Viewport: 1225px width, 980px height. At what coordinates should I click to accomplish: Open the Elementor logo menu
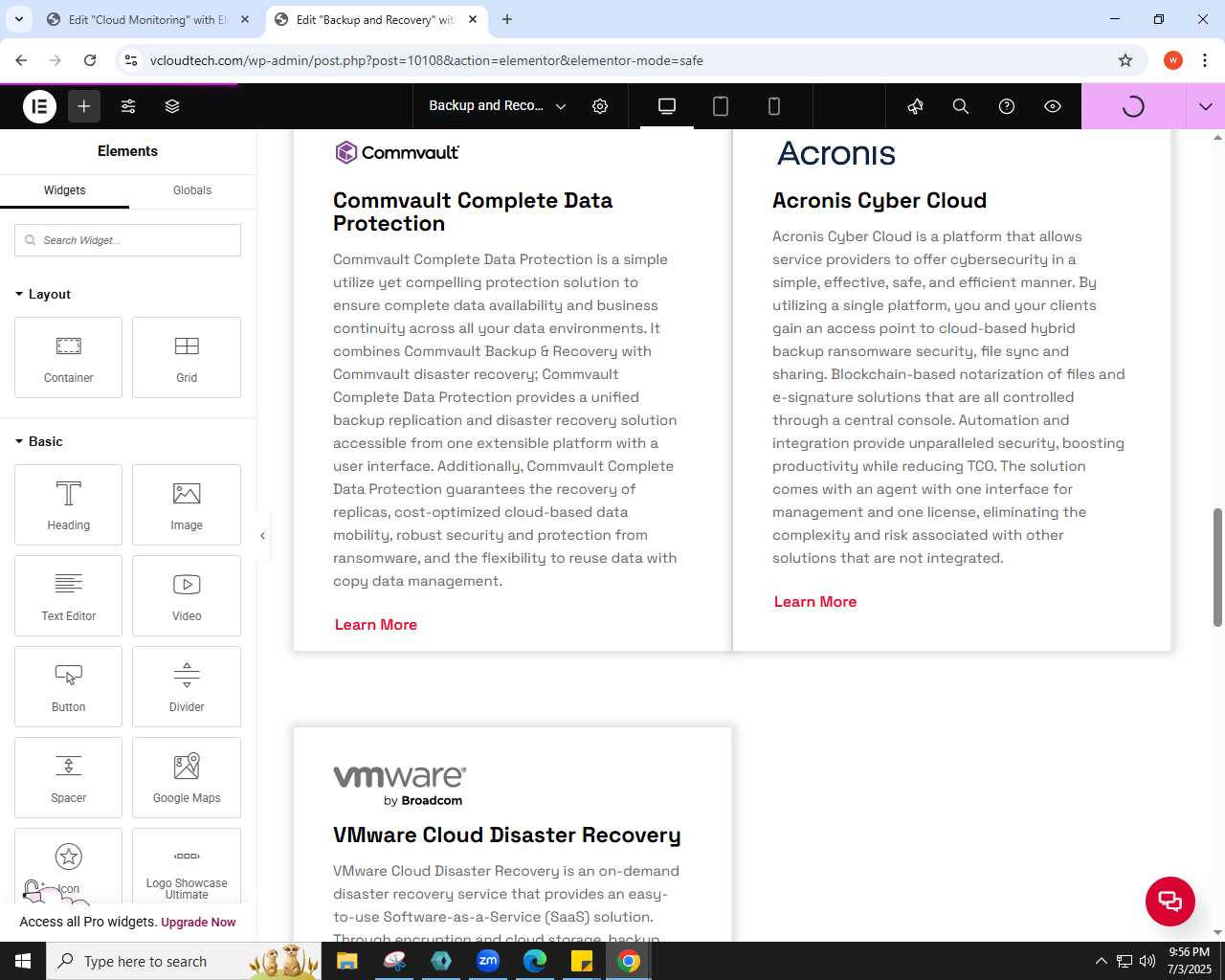[39, 106]
